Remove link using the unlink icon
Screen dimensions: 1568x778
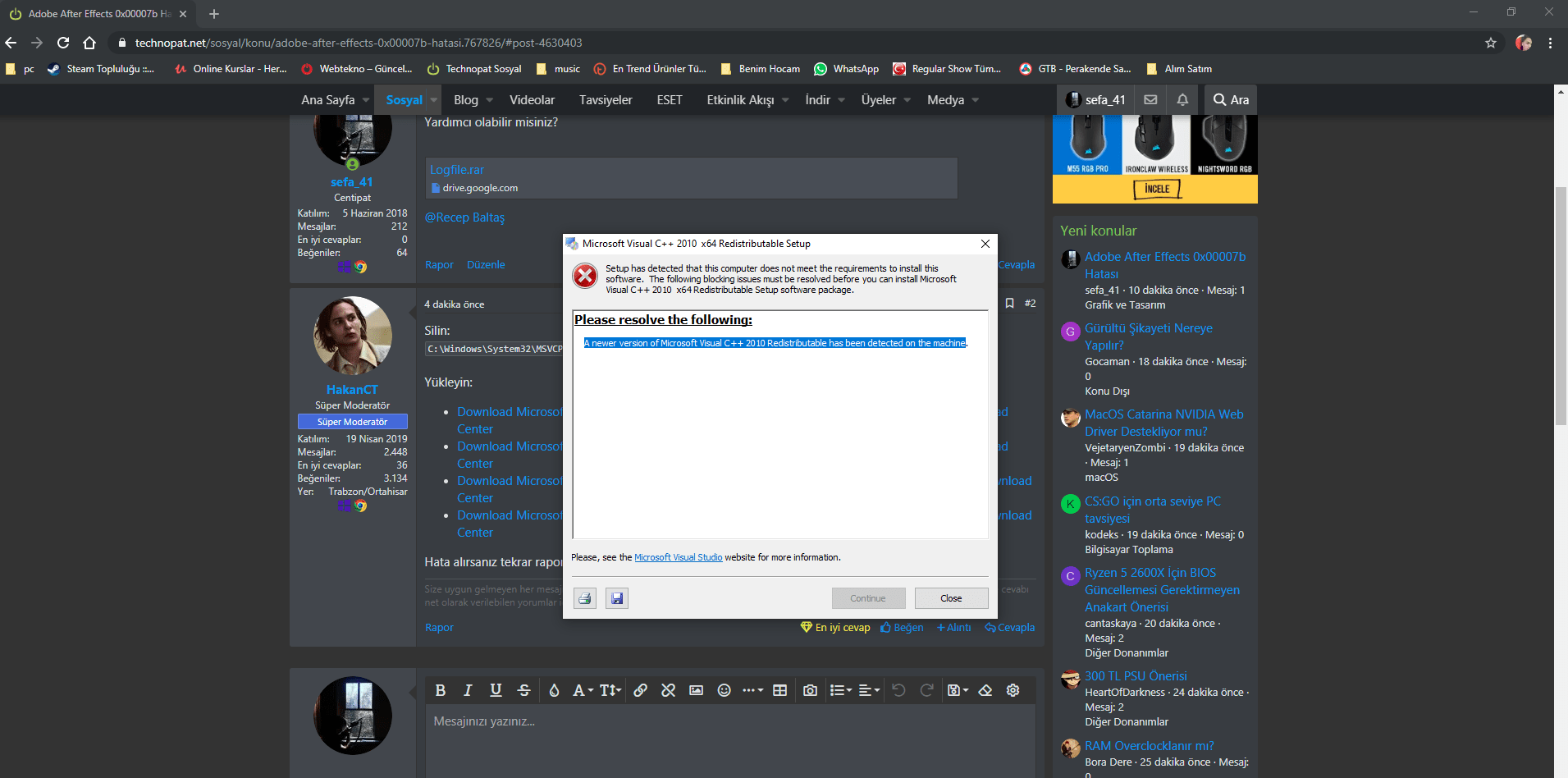point(668,690)
